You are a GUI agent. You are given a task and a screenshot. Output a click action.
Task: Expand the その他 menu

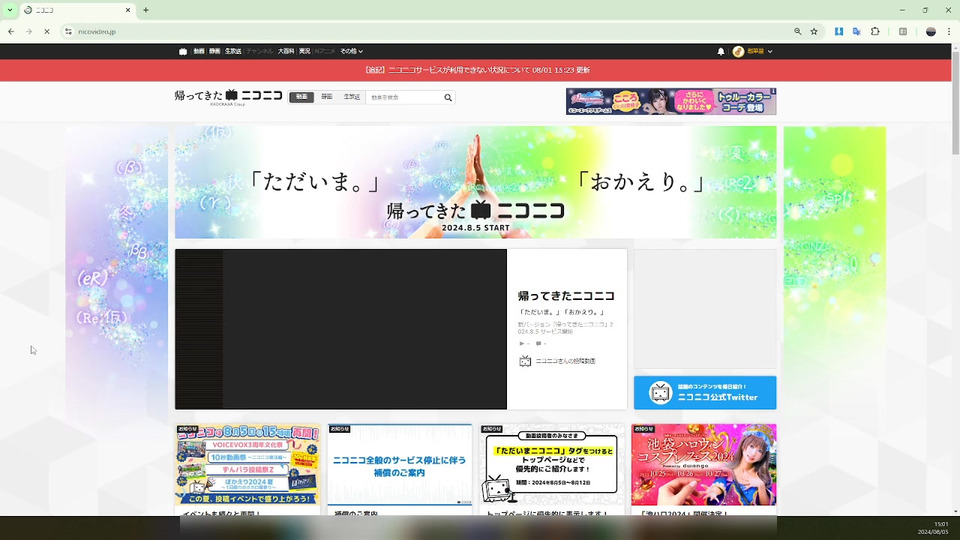tap(351, 51)
